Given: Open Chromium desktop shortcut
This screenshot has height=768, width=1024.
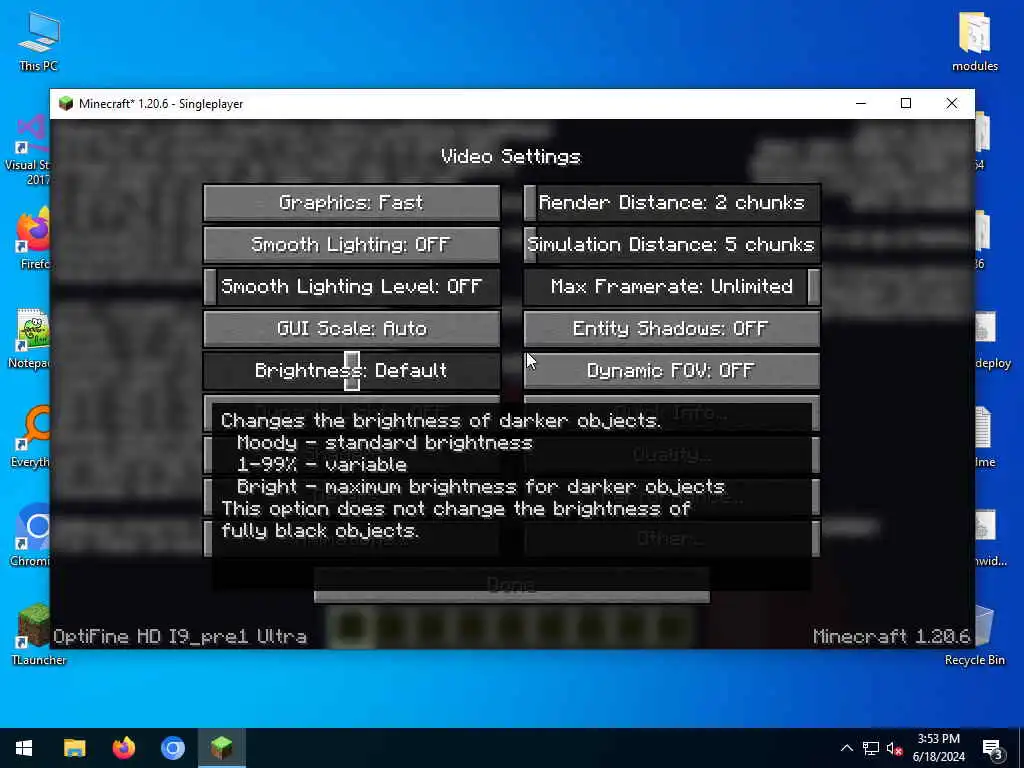Looking at the screenshot, I should click(x=30, y=536).
